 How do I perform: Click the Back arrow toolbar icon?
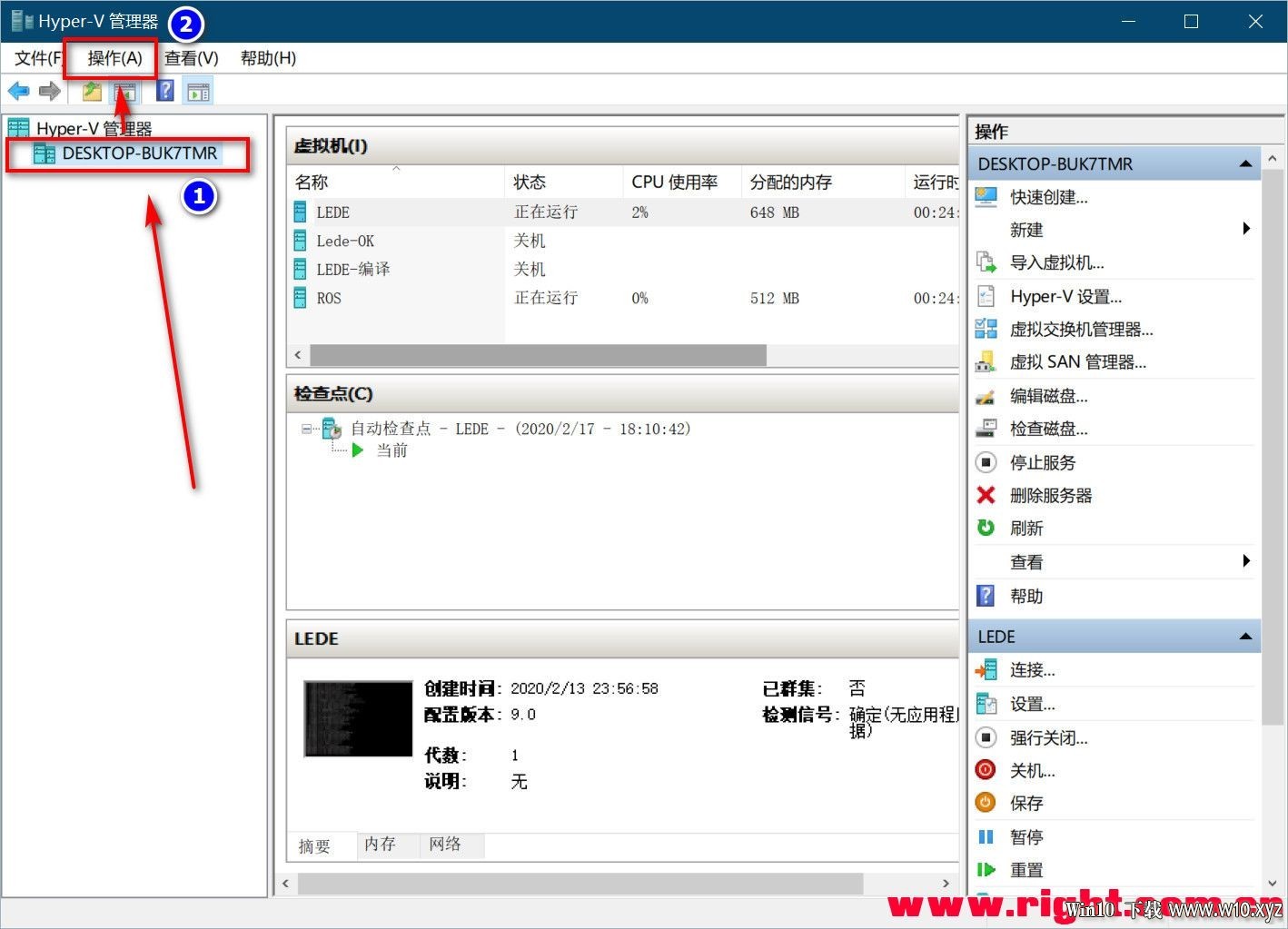pos(18,91)
